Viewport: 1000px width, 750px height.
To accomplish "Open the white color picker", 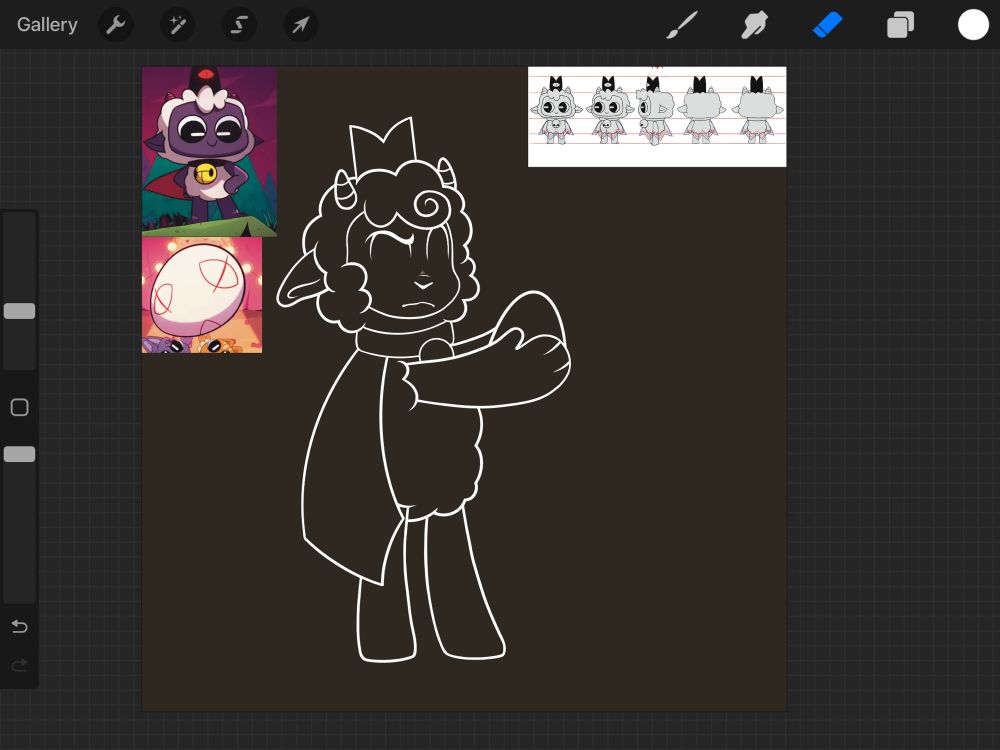I will point(973,25).
